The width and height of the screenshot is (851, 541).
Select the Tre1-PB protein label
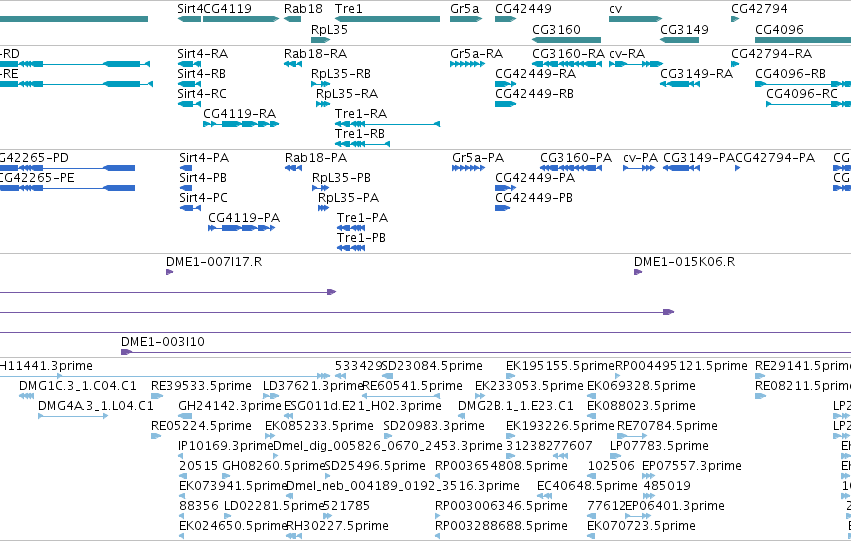coord(361,238)
